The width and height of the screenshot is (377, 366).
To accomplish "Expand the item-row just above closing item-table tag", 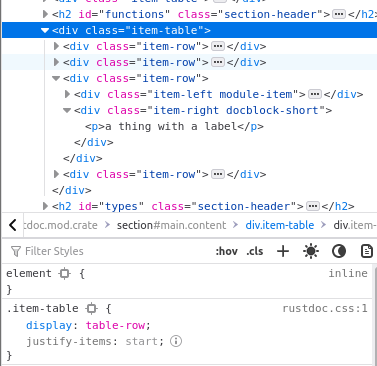I will point(56,174).
